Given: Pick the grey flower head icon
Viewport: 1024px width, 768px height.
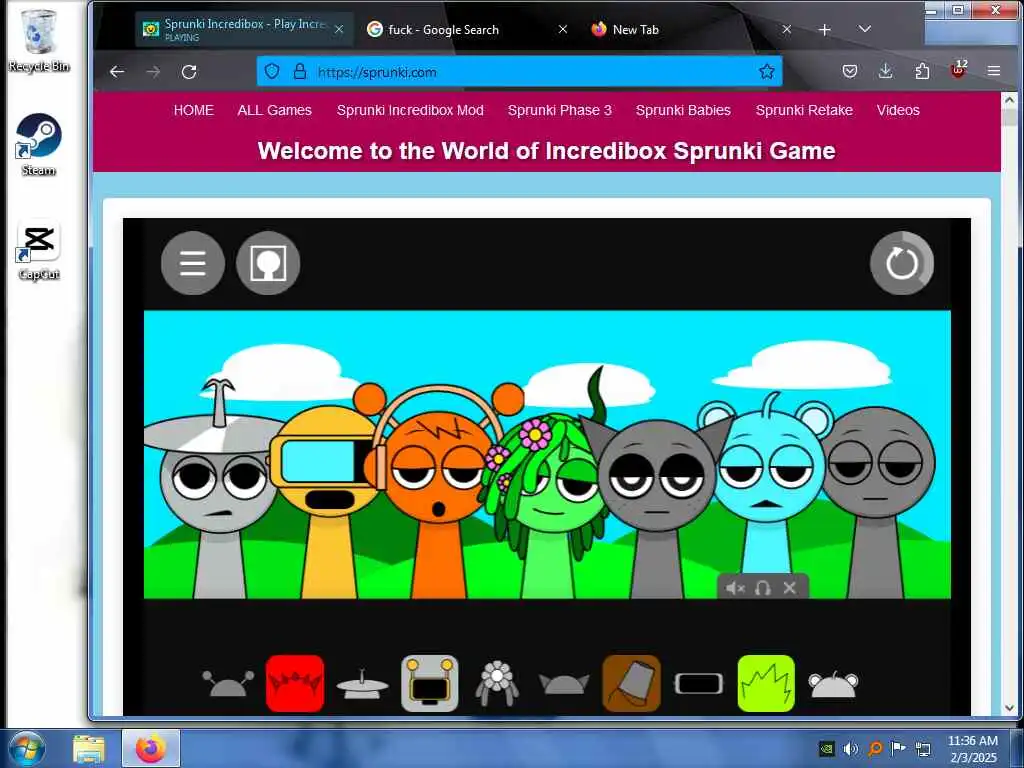Looking at the screenshot, I should [497, 684].
